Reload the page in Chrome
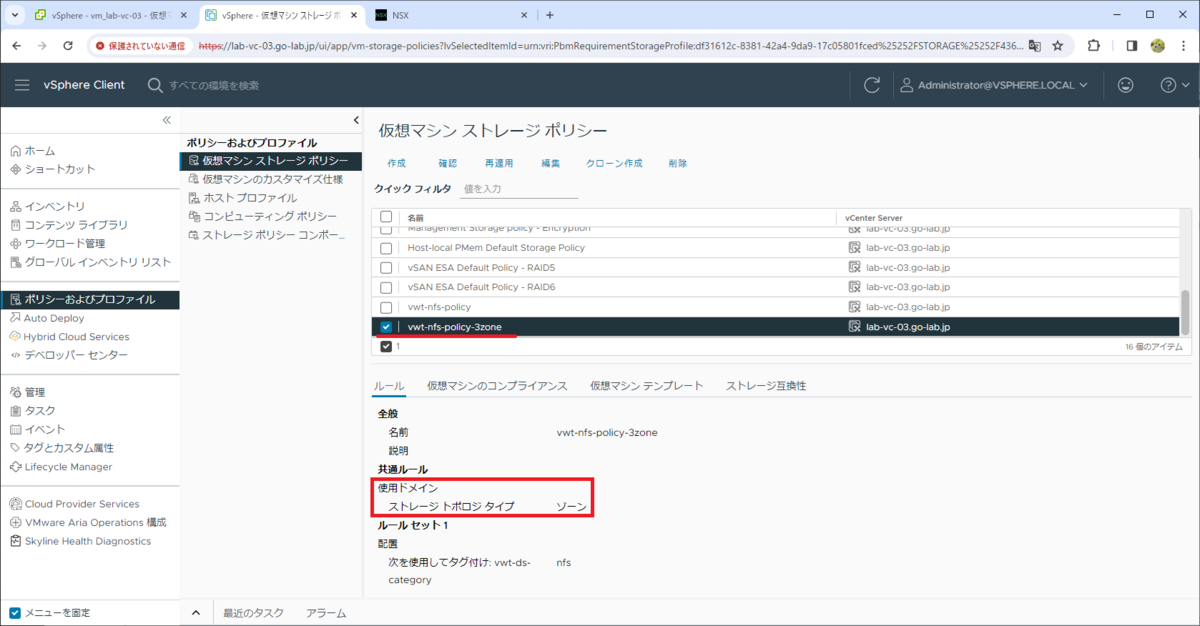Screen dimensions: 1200x626 (x=68, y=46)
